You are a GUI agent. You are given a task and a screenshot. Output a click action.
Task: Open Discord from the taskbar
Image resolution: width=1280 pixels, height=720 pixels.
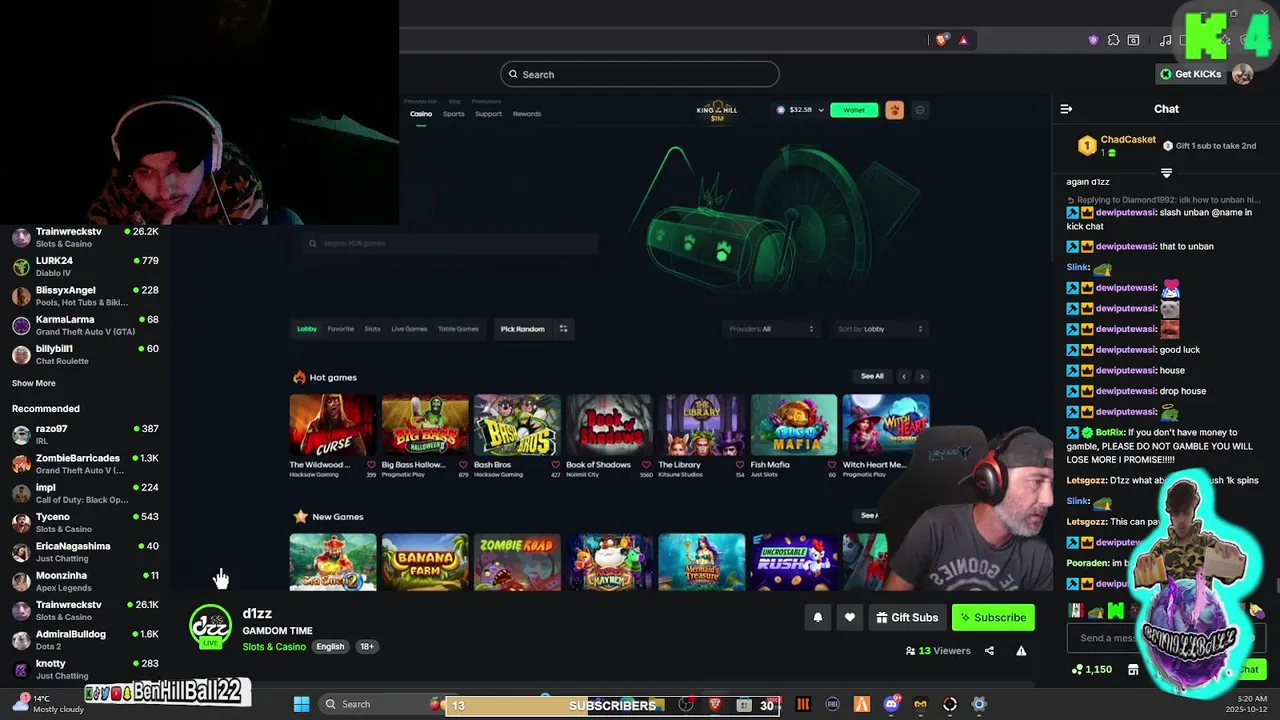click(891, 704)
